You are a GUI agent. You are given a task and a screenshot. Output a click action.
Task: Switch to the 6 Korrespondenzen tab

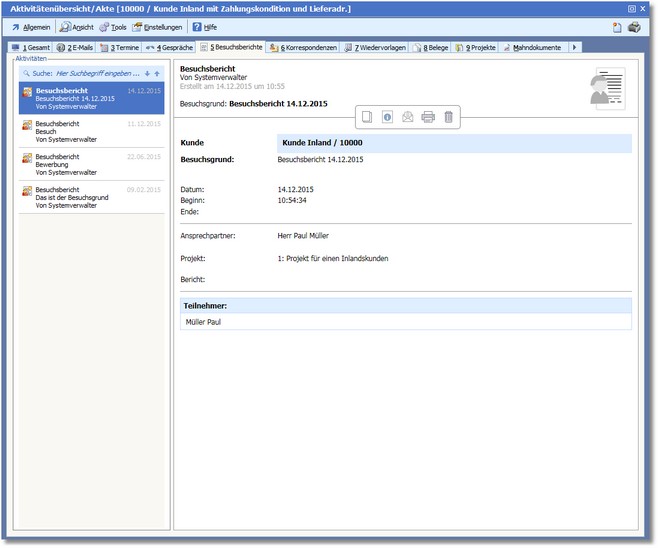point(303,47)
